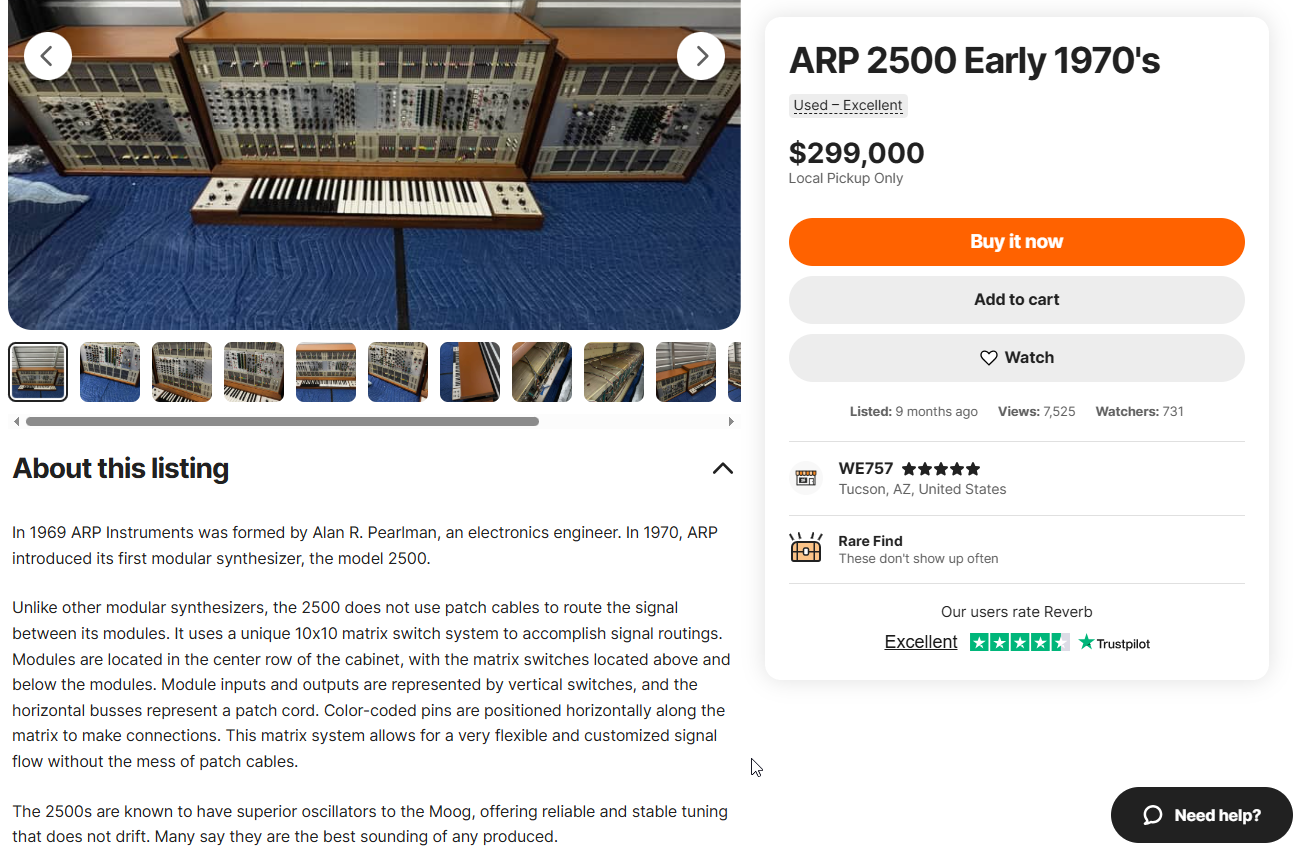This screenshot has height=854, width=1300.
Task: Select the last fully visible thumbnail
Action: [686, 372]
